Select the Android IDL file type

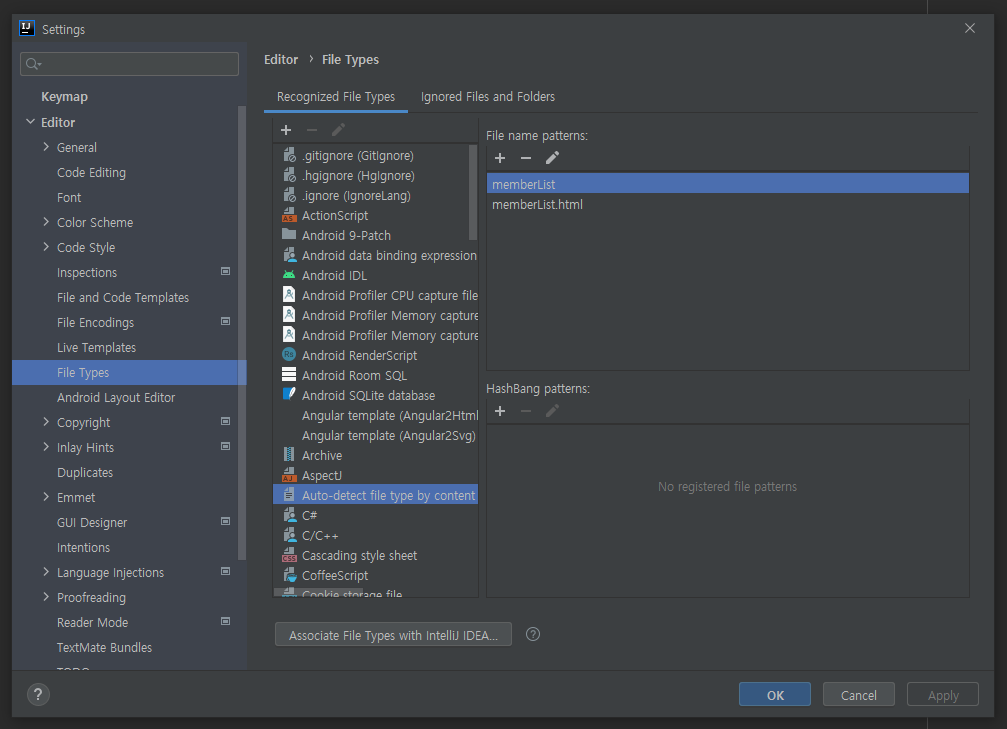(x=376, y=276)
